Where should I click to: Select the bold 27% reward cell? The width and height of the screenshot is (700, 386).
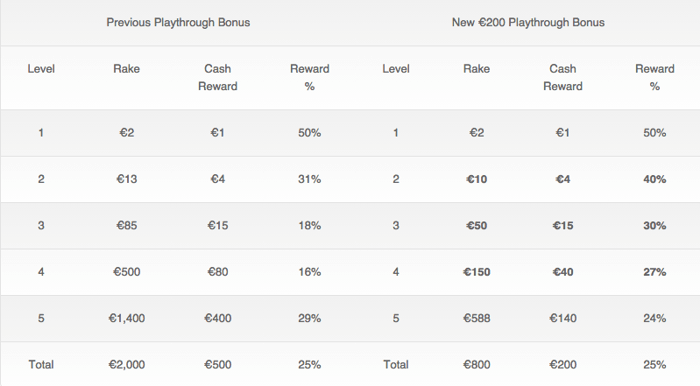(x=654, y=272)
